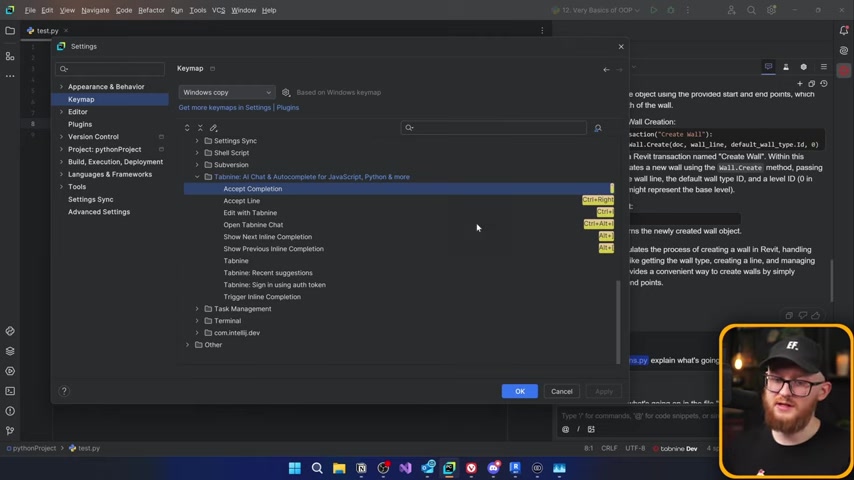Open the Windows Start button
Screen dimensions: 854x480
pyautogui.click(x=295, y=468)
